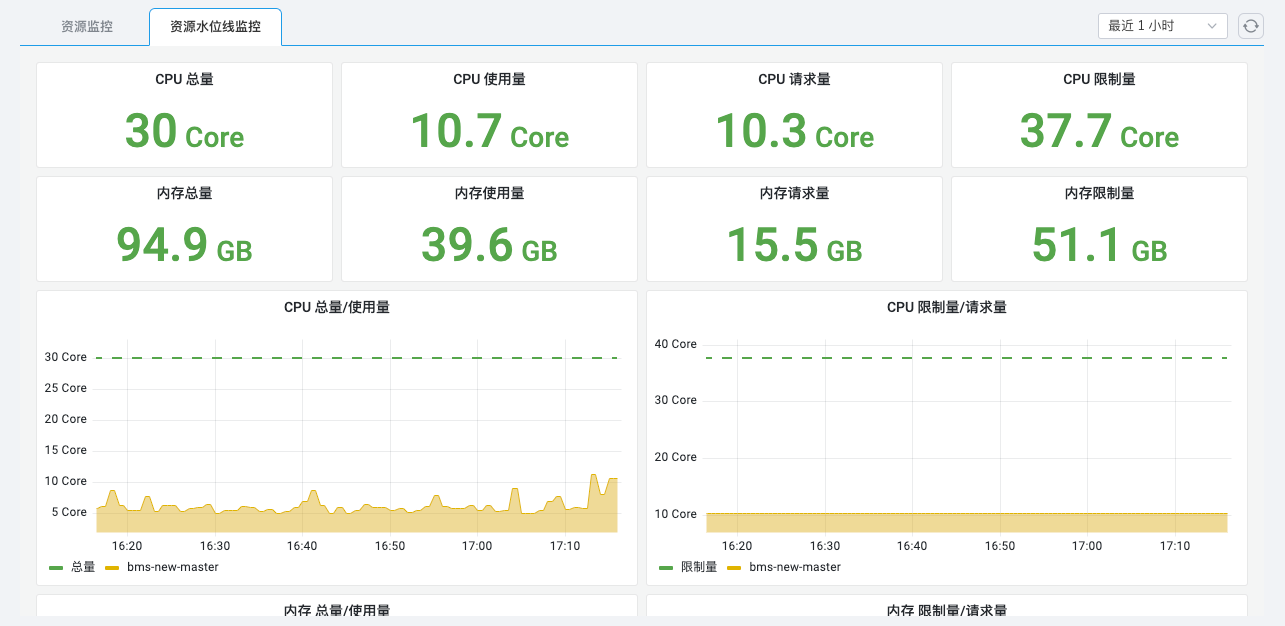Click the CPU 限制量 37.7 Core value
Viewport: 1285px width, 626px height.
[x=1099, y=132]
